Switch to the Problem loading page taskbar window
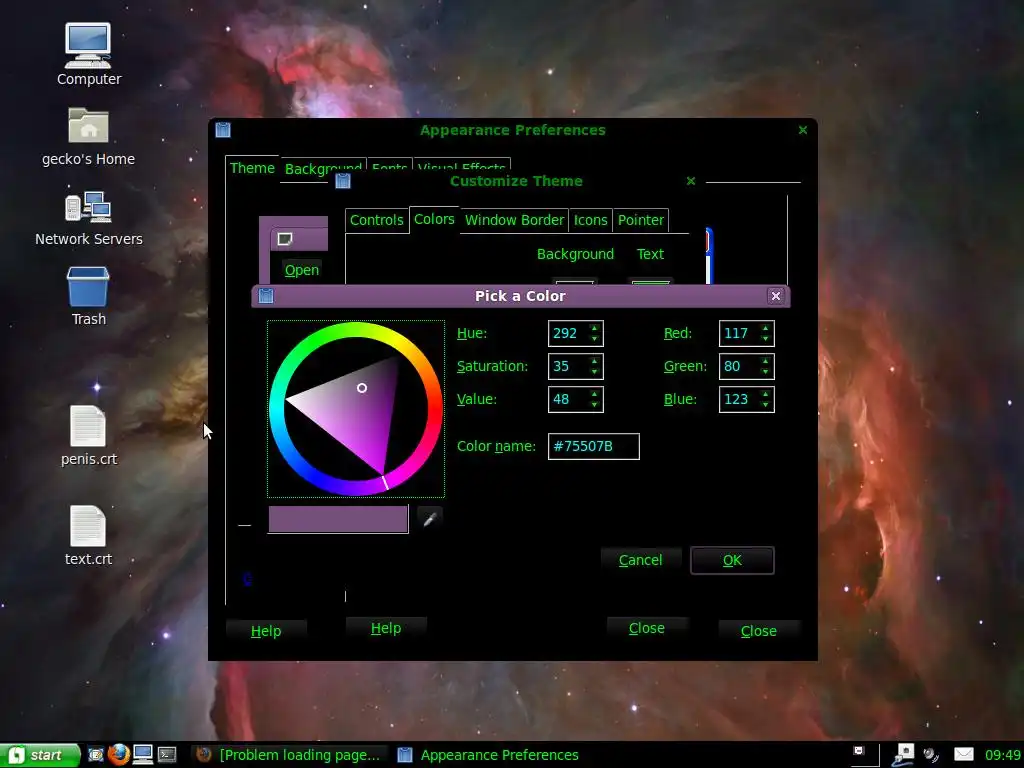Image resolution: width=1024 pixels, height=768 pixels. tap(289, 755)
